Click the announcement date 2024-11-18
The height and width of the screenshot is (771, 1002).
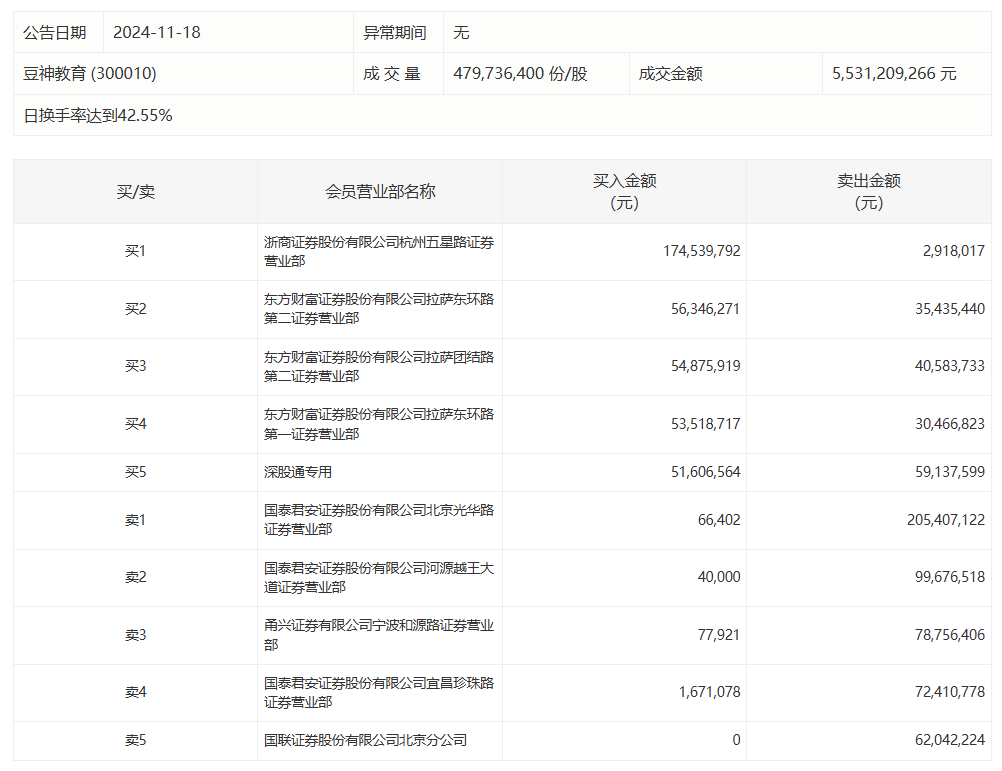point(157,33)
